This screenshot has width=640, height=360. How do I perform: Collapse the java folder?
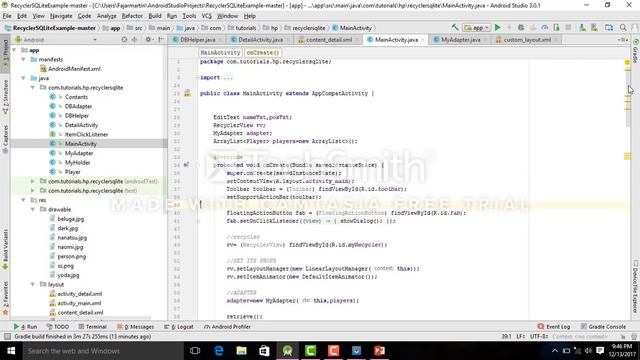click(24, 78)
